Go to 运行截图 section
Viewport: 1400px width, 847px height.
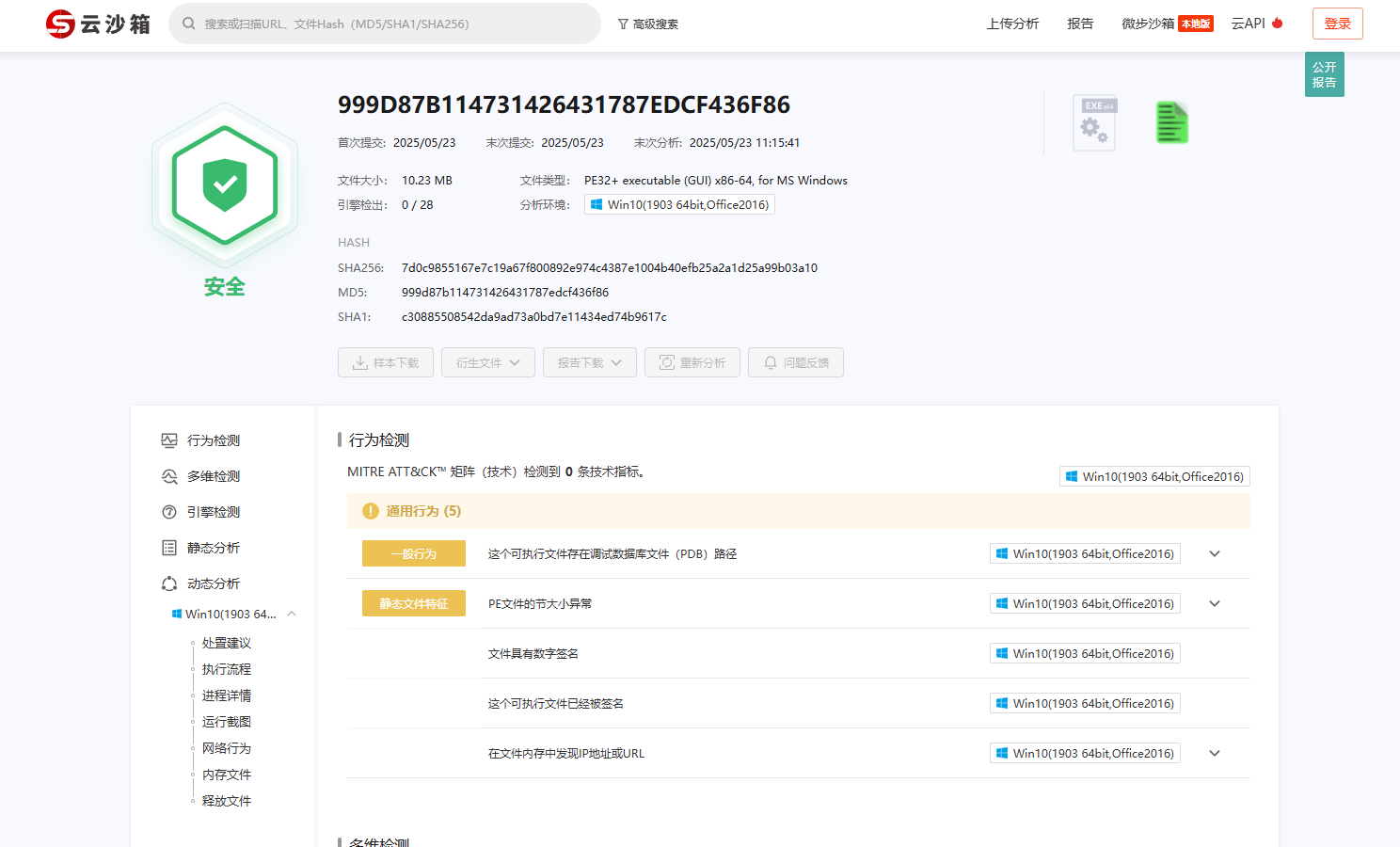(x=227, y=722)
